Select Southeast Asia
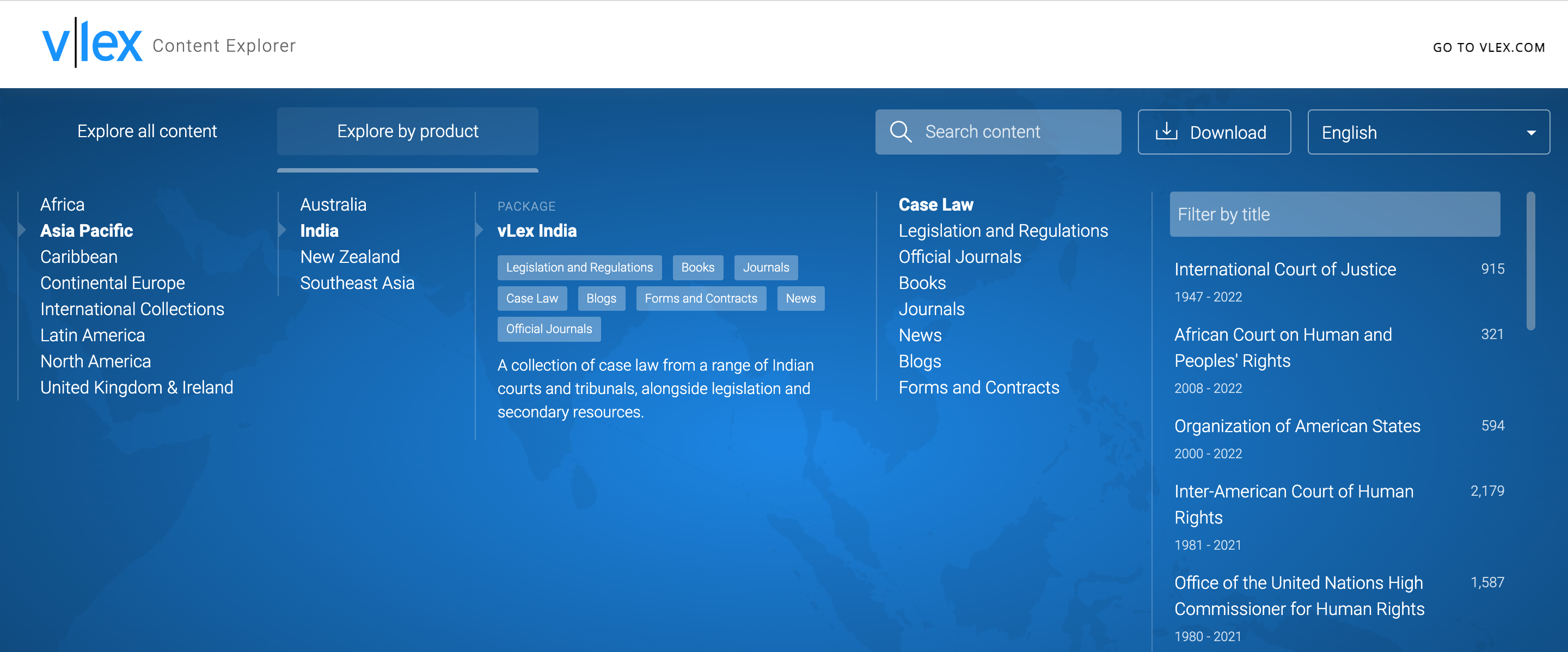 357,283
